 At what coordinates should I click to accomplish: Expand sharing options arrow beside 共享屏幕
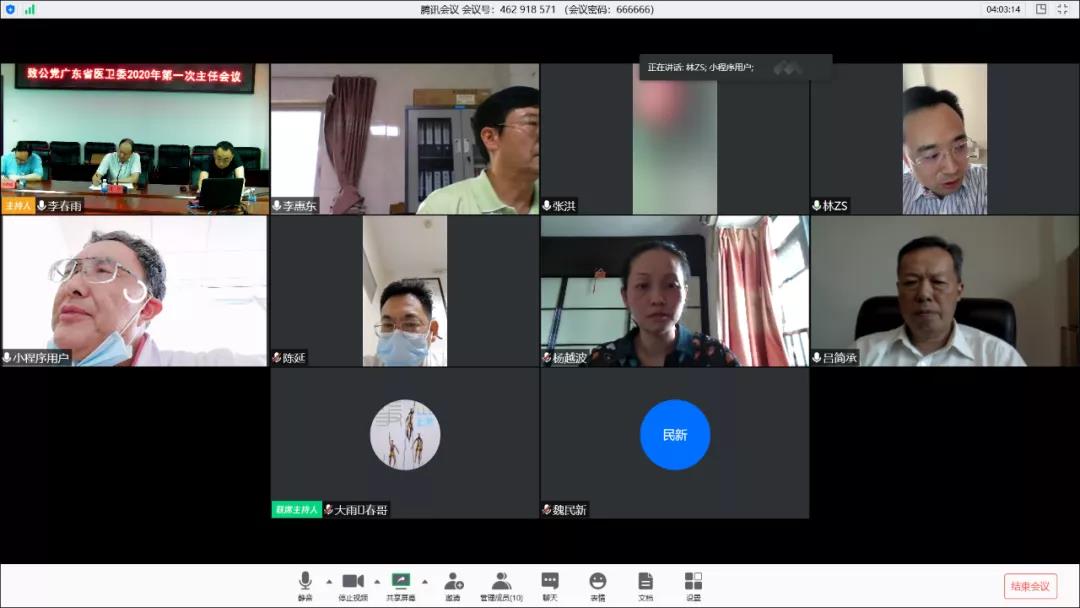pos(425,582)
